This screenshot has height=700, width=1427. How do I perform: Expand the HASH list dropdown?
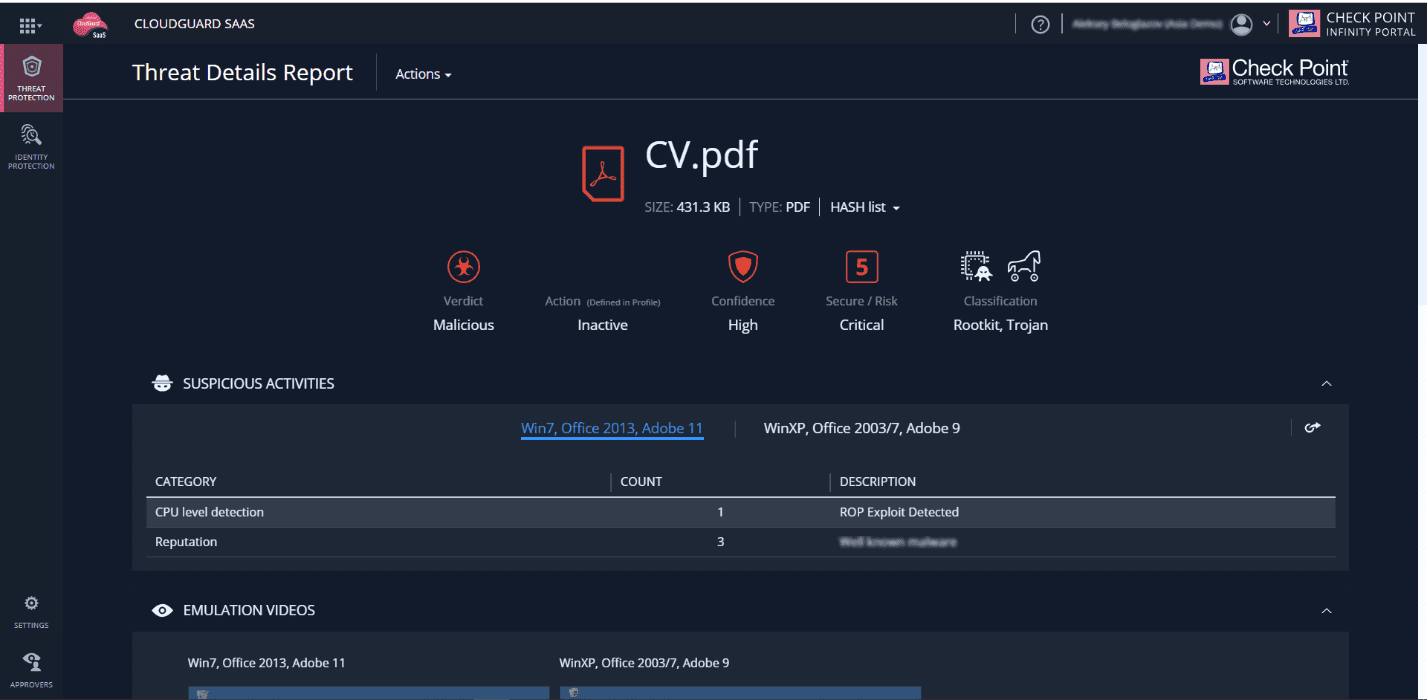(x=865, y=207)
